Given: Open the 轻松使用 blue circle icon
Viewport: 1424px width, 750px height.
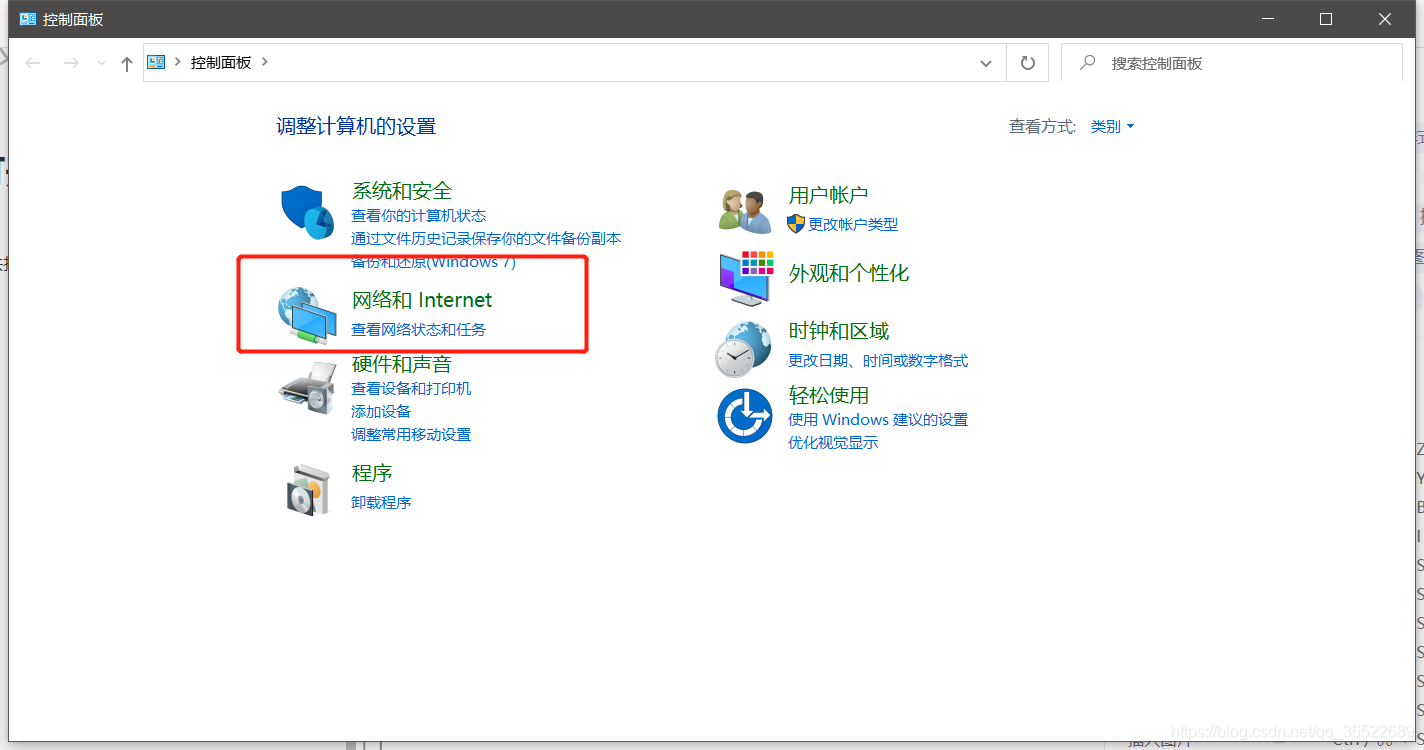Looking at the screenshot, I should pos(745,416).
